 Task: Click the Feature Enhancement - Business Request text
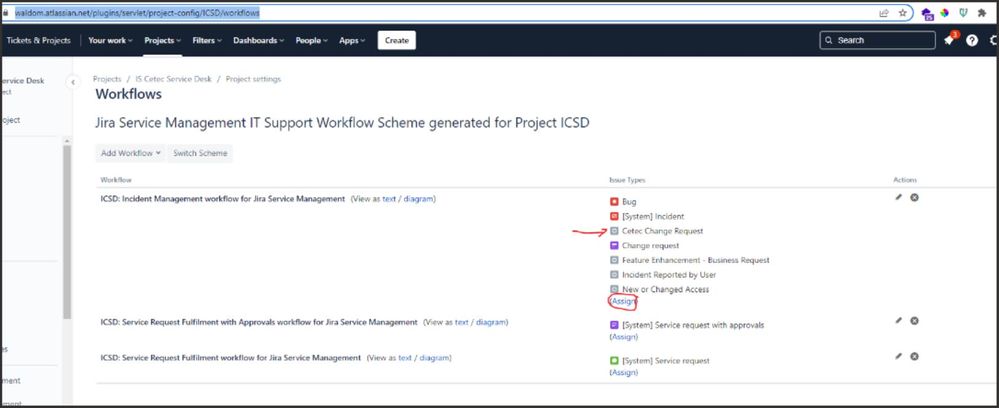click(696, 260)
